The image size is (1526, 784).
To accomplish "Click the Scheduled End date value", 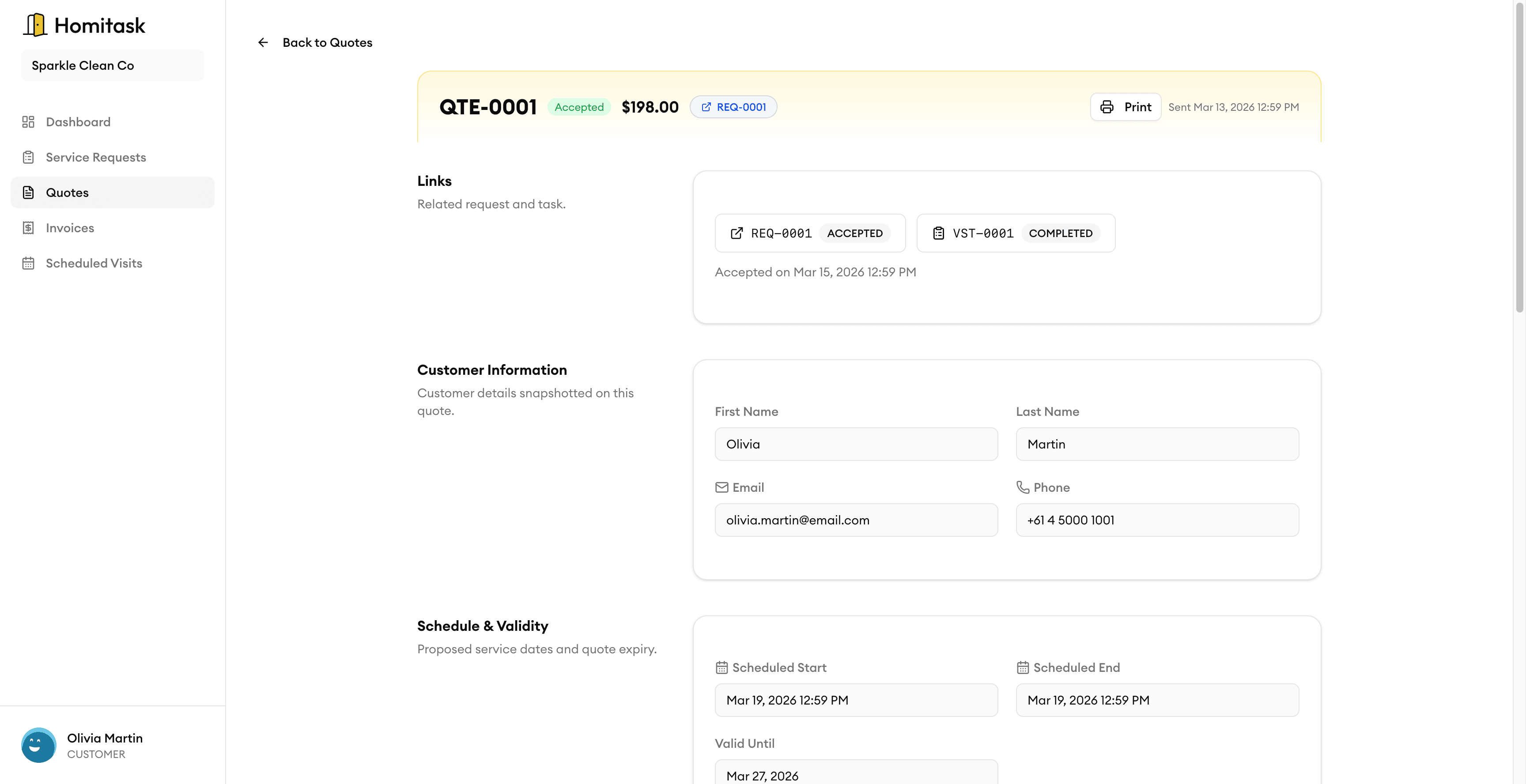I will pos(1157,700).
